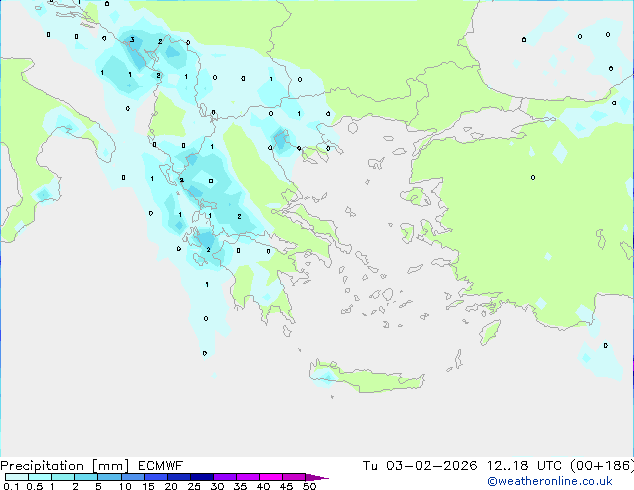Click the precipitation value '3' on the map

pos(132,39)
